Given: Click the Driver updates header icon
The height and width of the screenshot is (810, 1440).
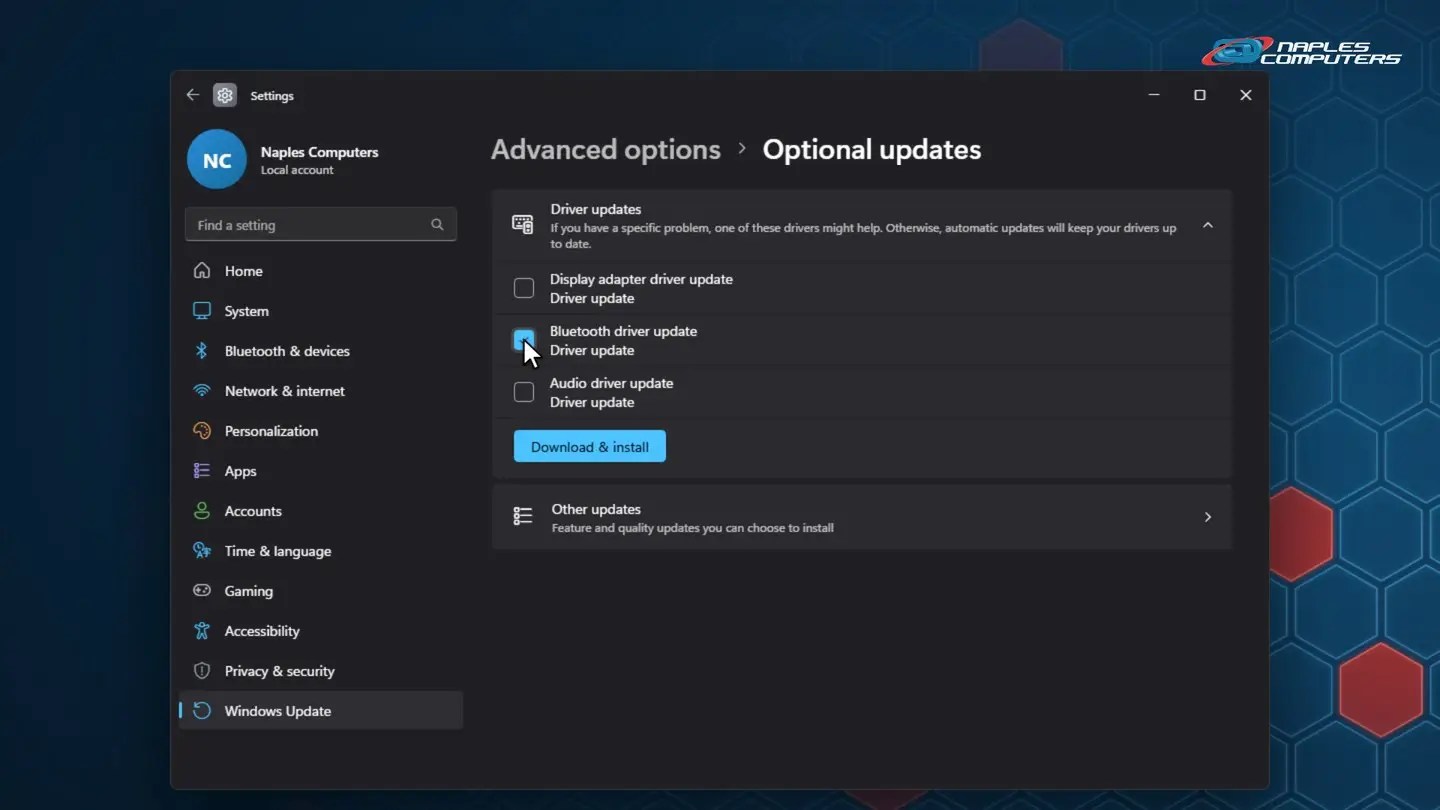Looking at the screenshot, I should (x=522, y=224).
